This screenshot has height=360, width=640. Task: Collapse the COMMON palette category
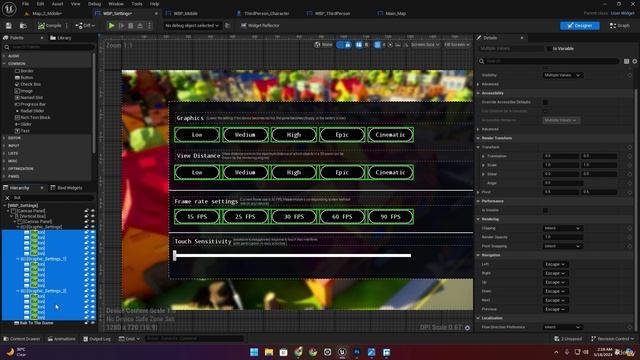click(x=5, y=64)
